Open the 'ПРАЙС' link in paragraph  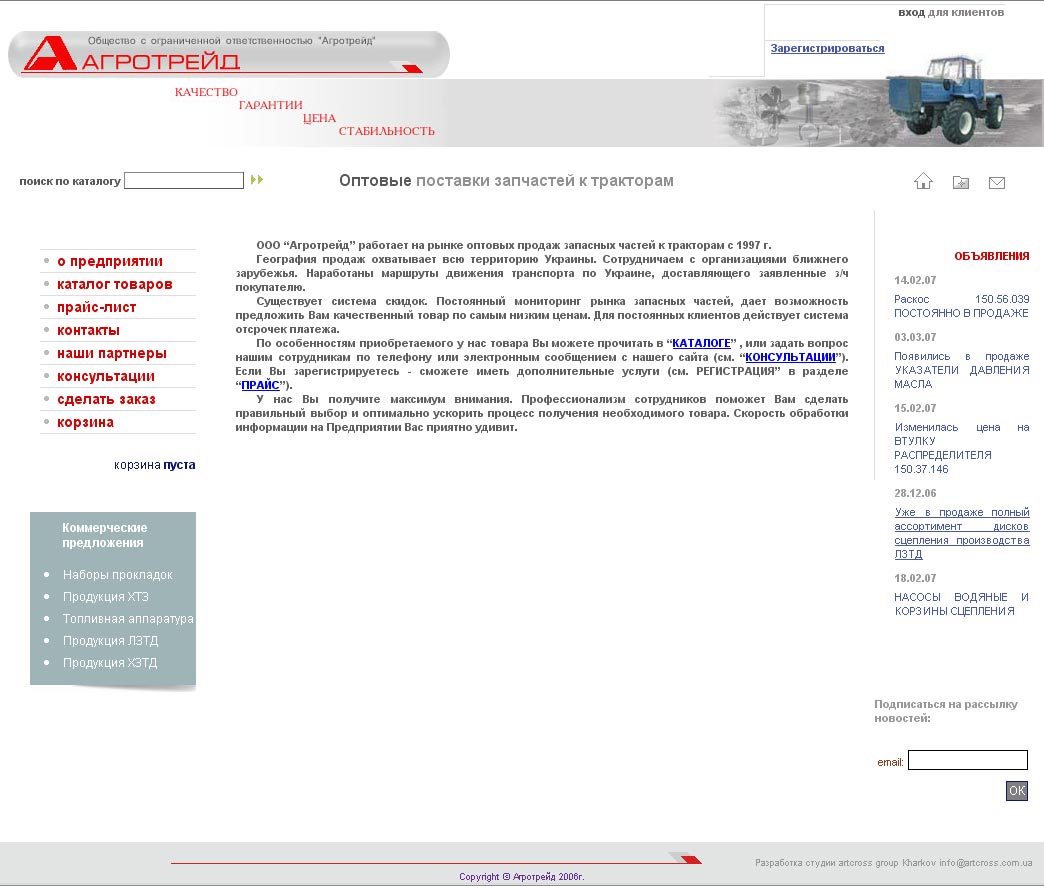260,385
